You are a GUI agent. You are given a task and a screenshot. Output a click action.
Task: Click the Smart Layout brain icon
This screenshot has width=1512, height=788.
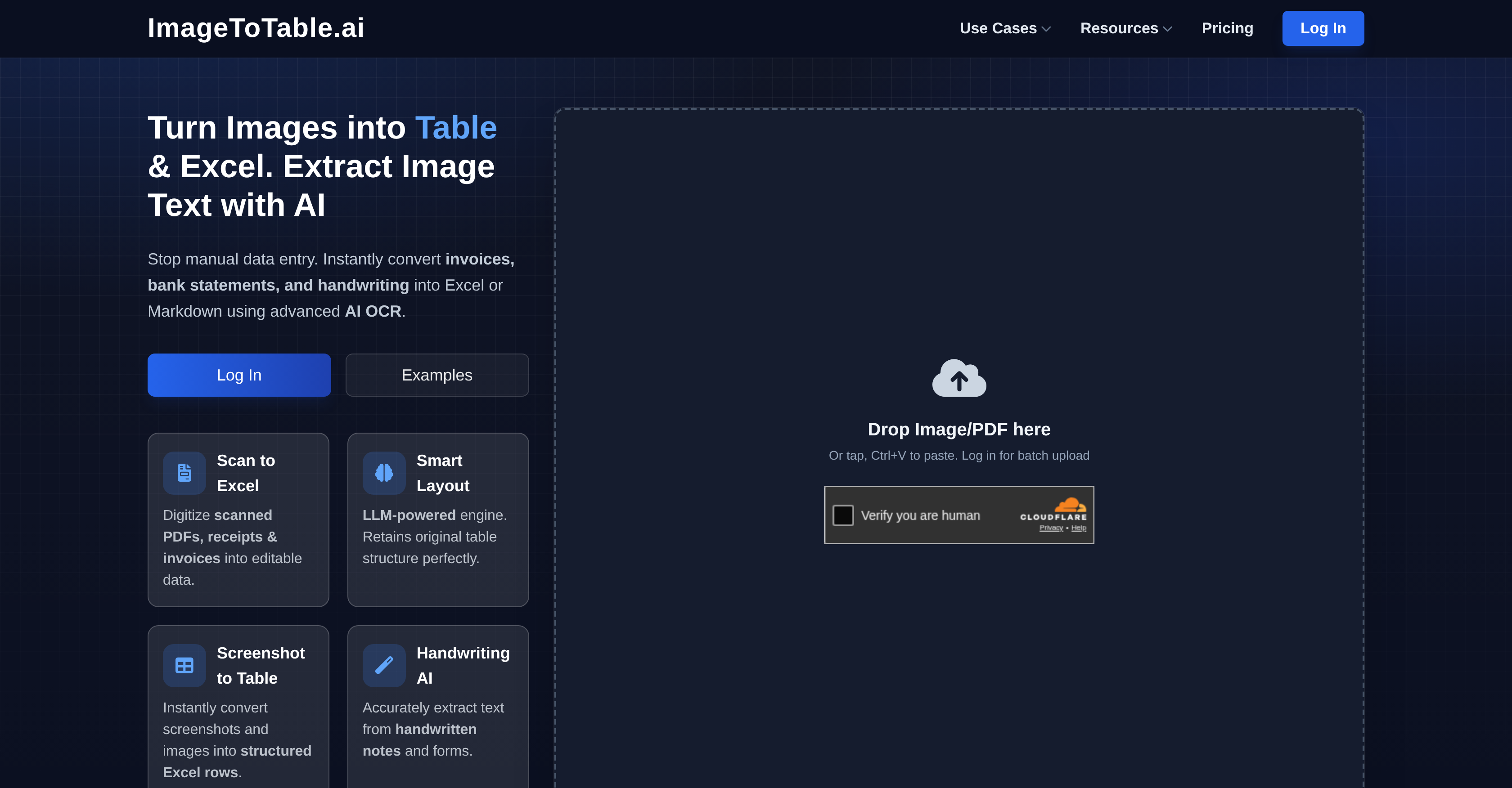click(x=384, y=472)
